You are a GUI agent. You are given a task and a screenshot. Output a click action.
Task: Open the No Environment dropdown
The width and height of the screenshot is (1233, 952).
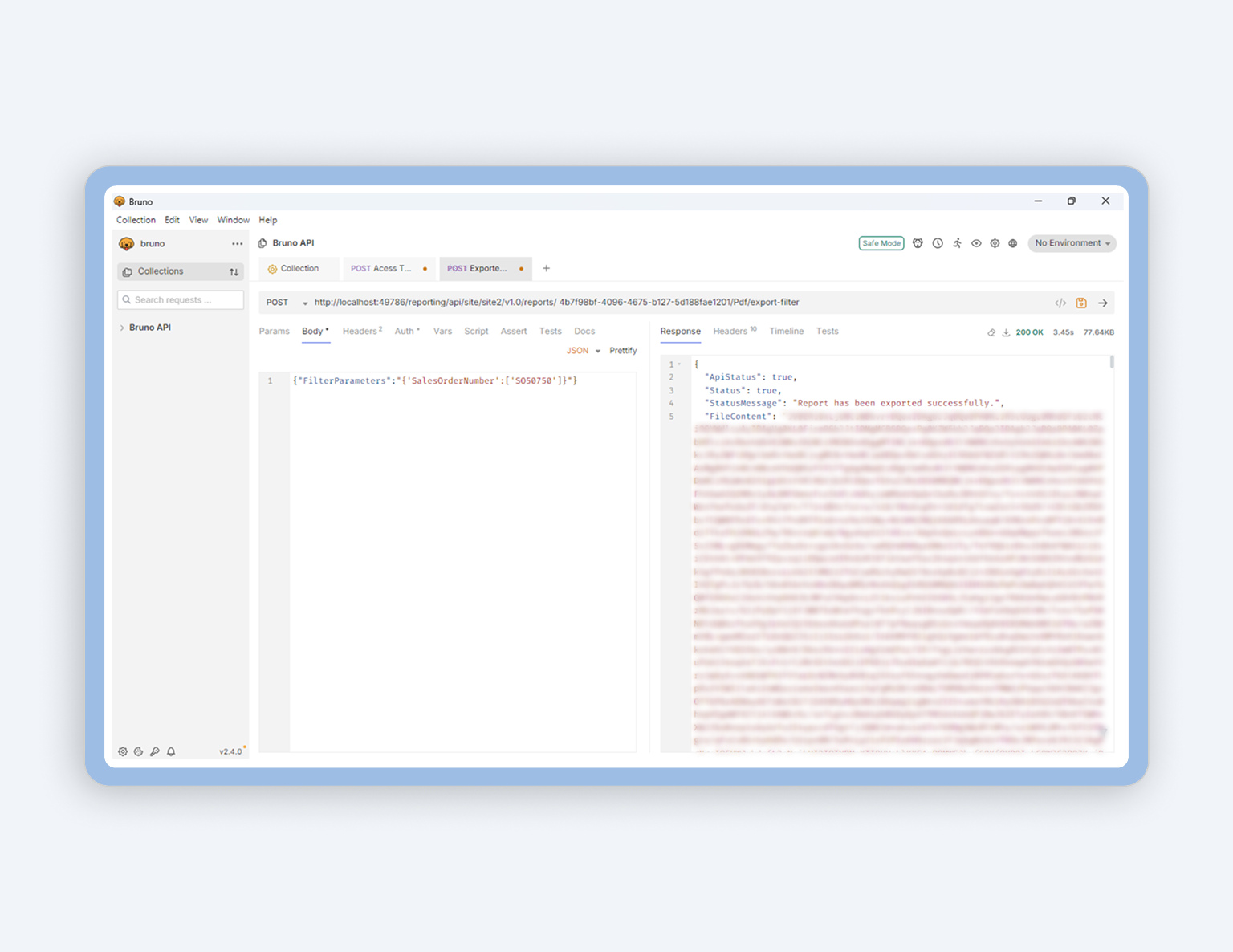click(1072, 243)
